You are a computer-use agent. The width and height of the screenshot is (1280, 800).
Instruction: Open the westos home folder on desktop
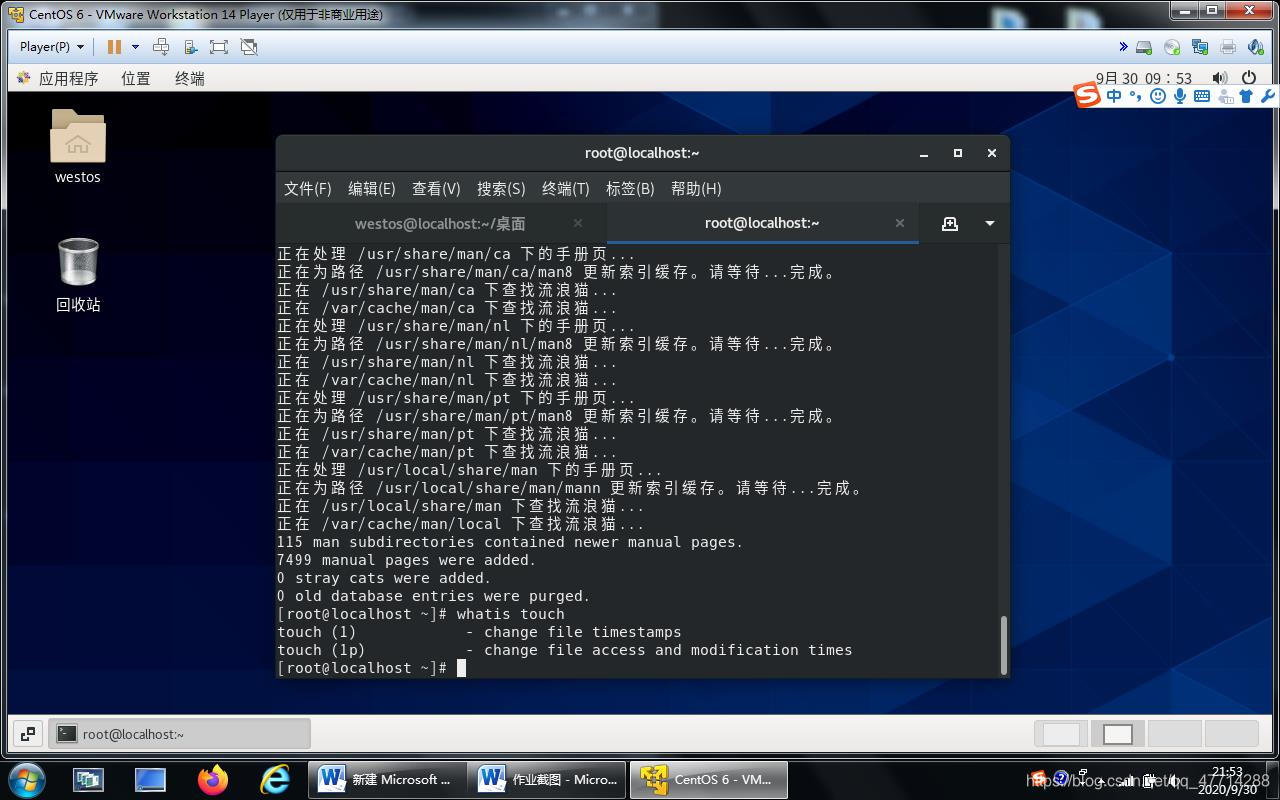pyautogui.click(x=78, y=146)
